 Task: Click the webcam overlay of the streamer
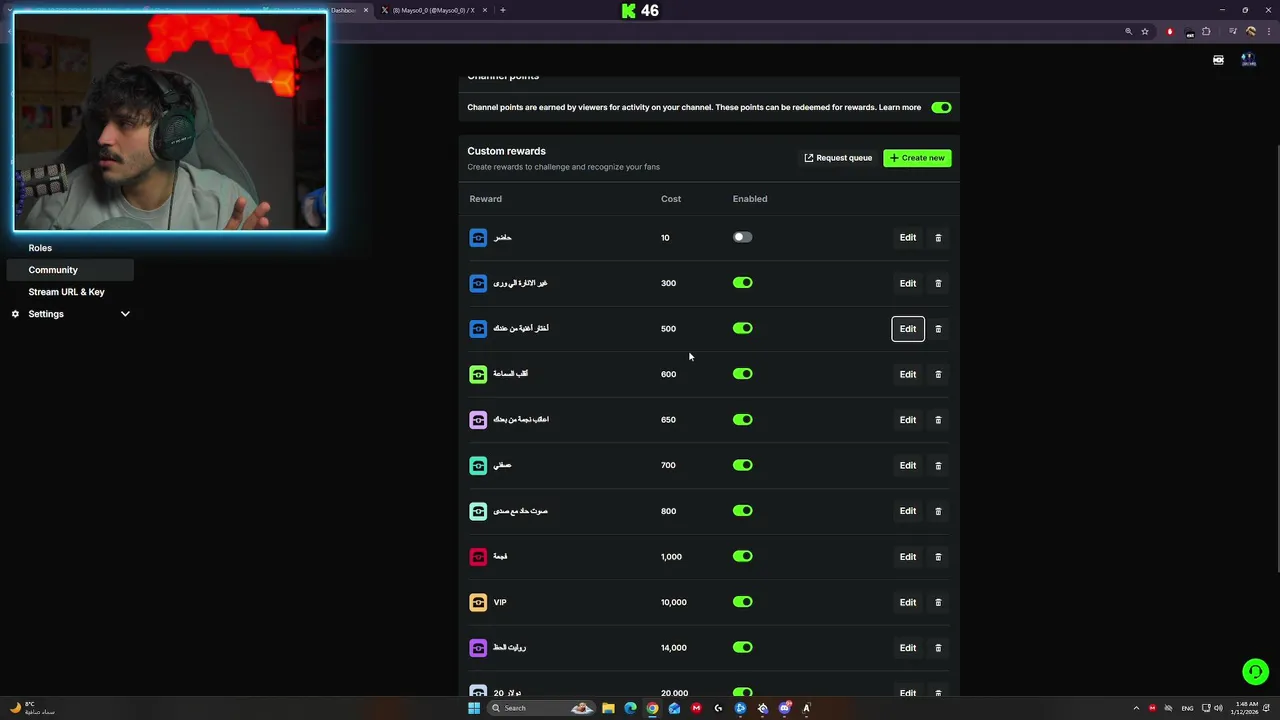click(170, 122)
